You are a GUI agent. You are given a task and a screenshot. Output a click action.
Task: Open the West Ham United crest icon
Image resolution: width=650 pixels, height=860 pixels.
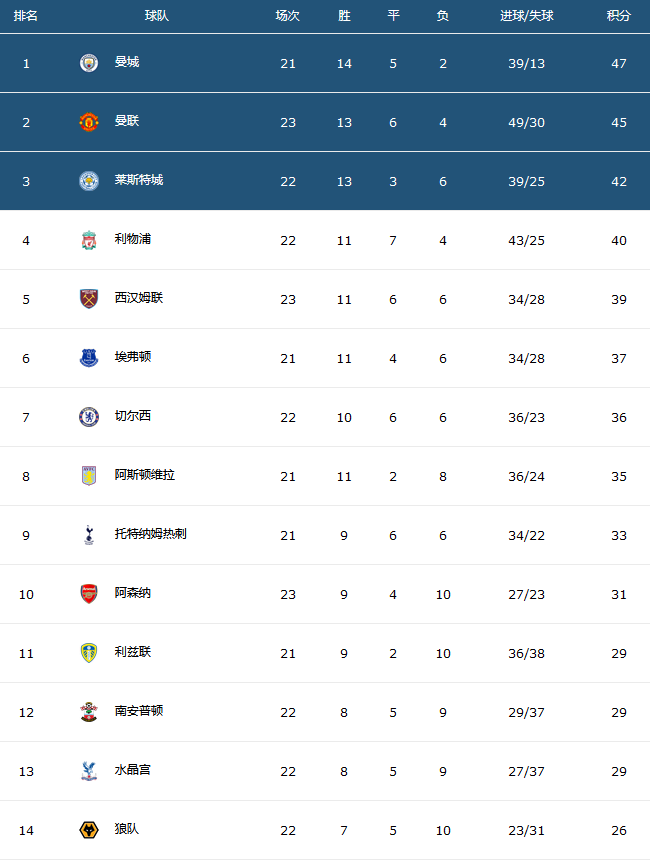point(89,299)
